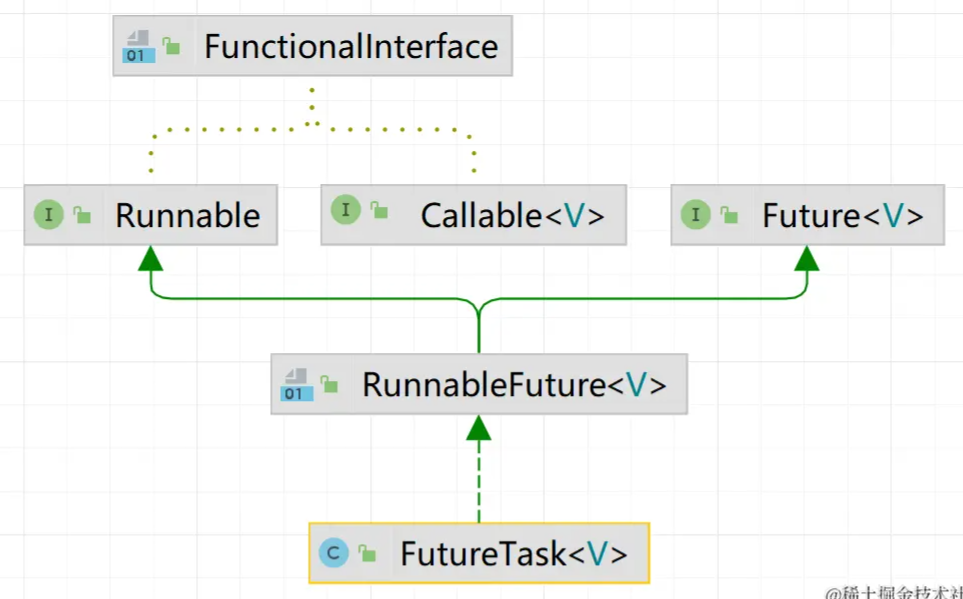The image size is (963, 599).
Task: Click the green lock icon beside FunctionalInterface
Action: click(x=172, y=46)
